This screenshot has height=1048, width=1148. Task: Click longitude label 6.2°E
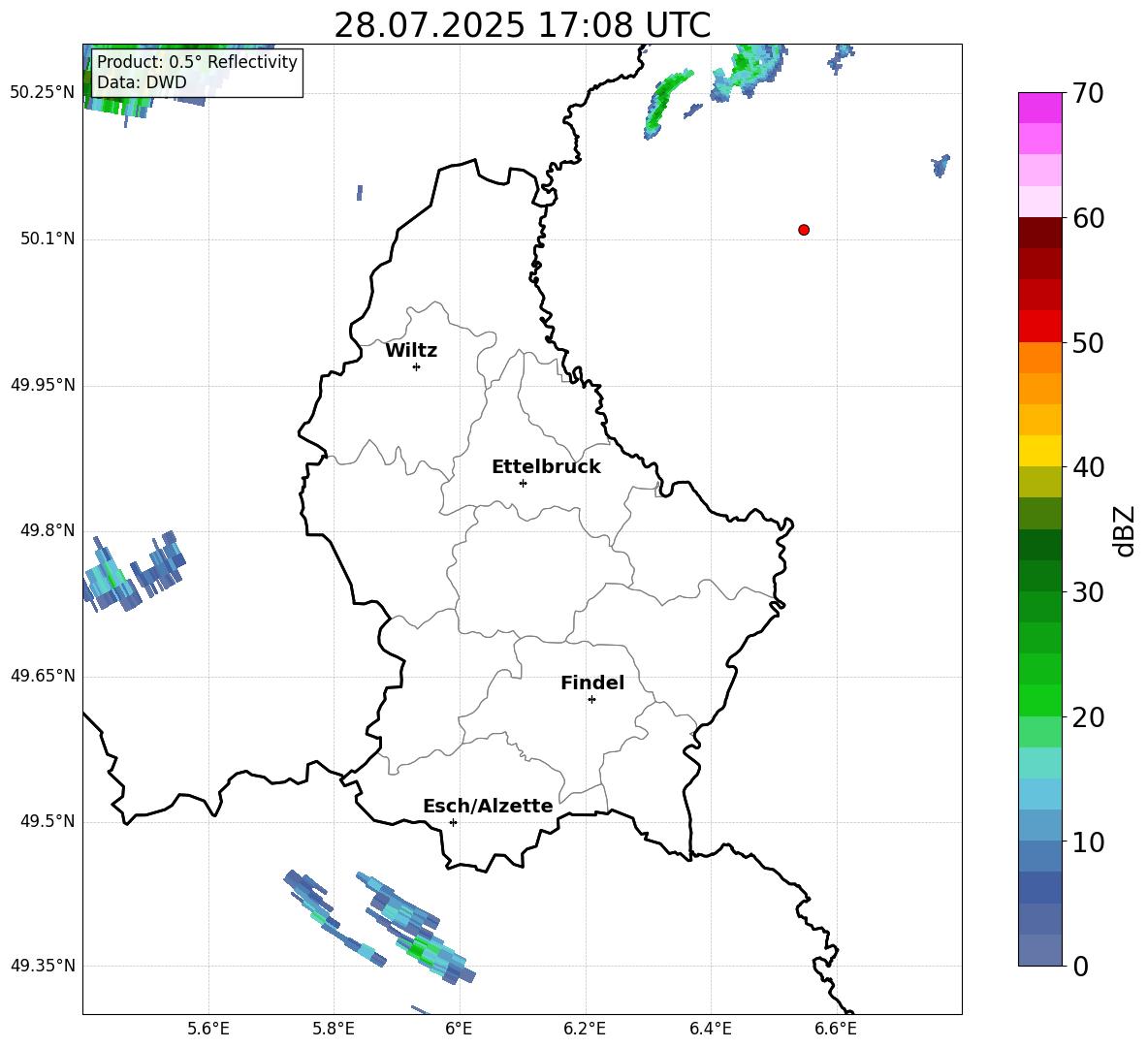[585, 1029]
